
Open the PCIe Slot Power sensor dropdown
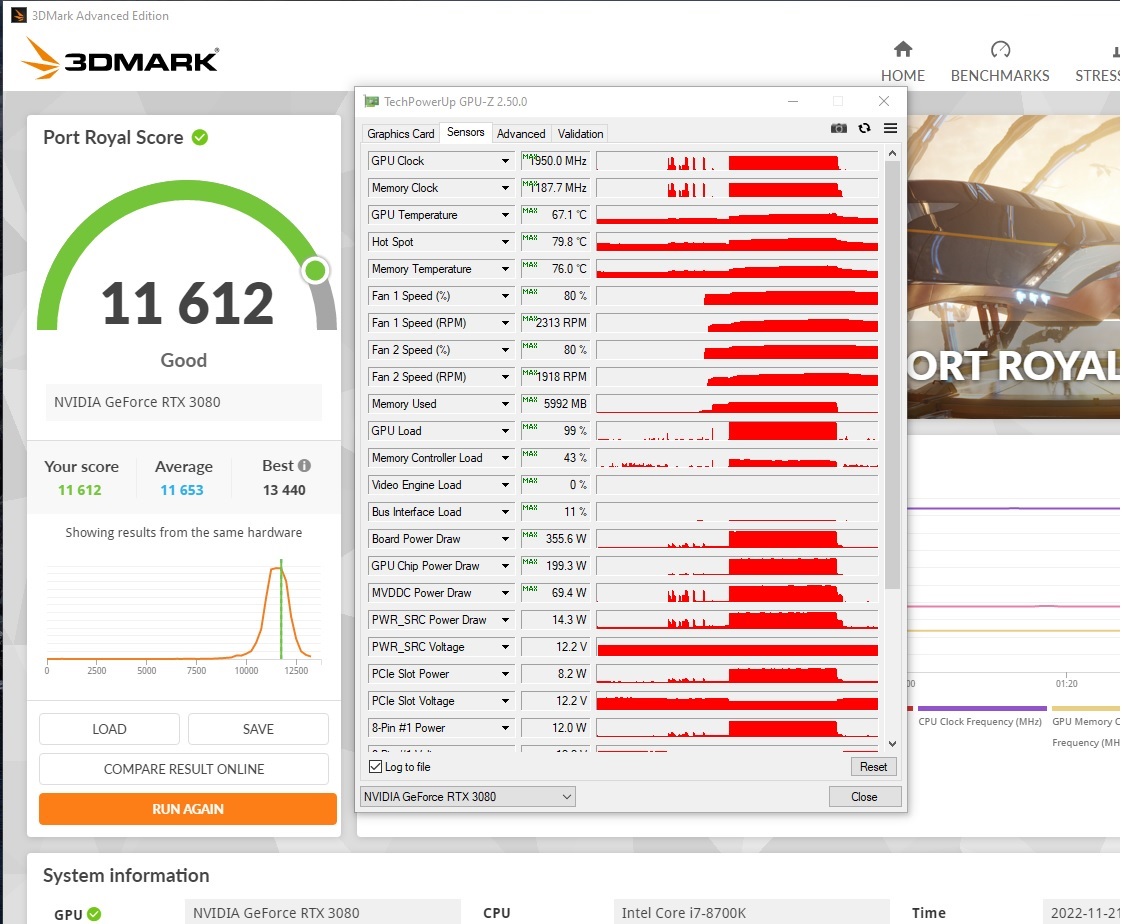[505, 674]
